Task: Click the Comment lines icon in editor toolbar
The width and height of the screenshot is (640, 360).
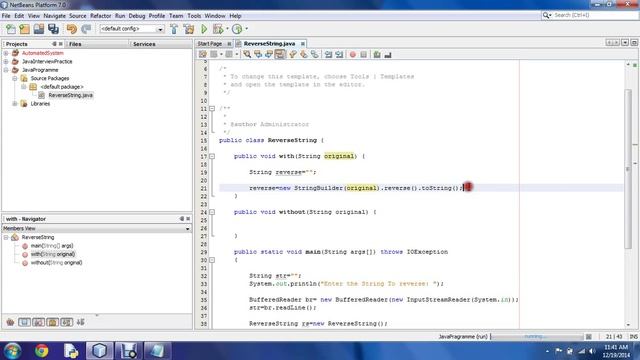Action: tap(377, 54)
